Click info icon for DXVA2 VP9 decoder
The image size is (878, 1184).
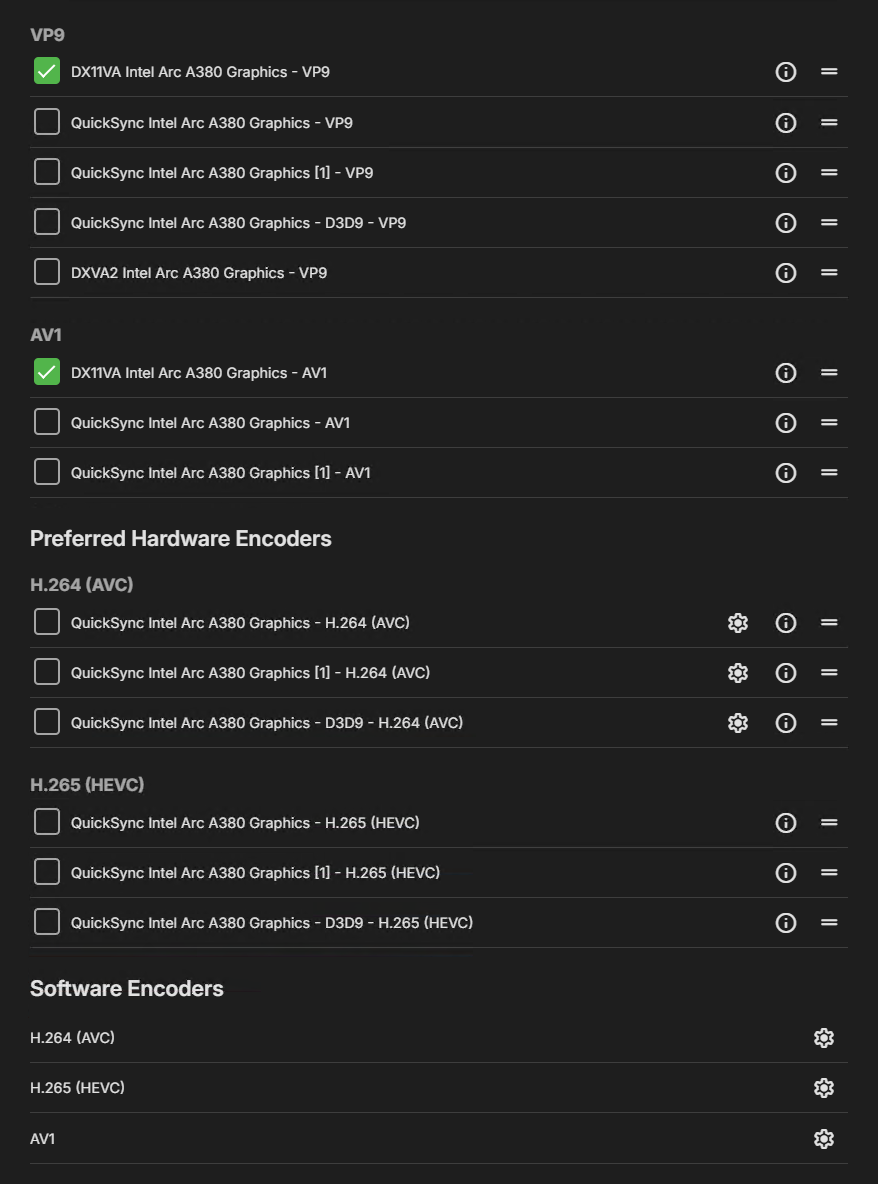coord(786,273)
